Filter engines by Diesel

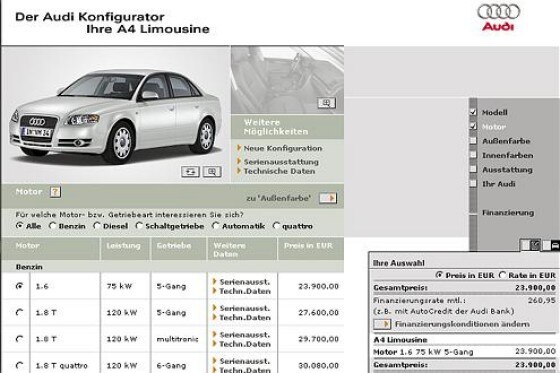tap(96, 226)
